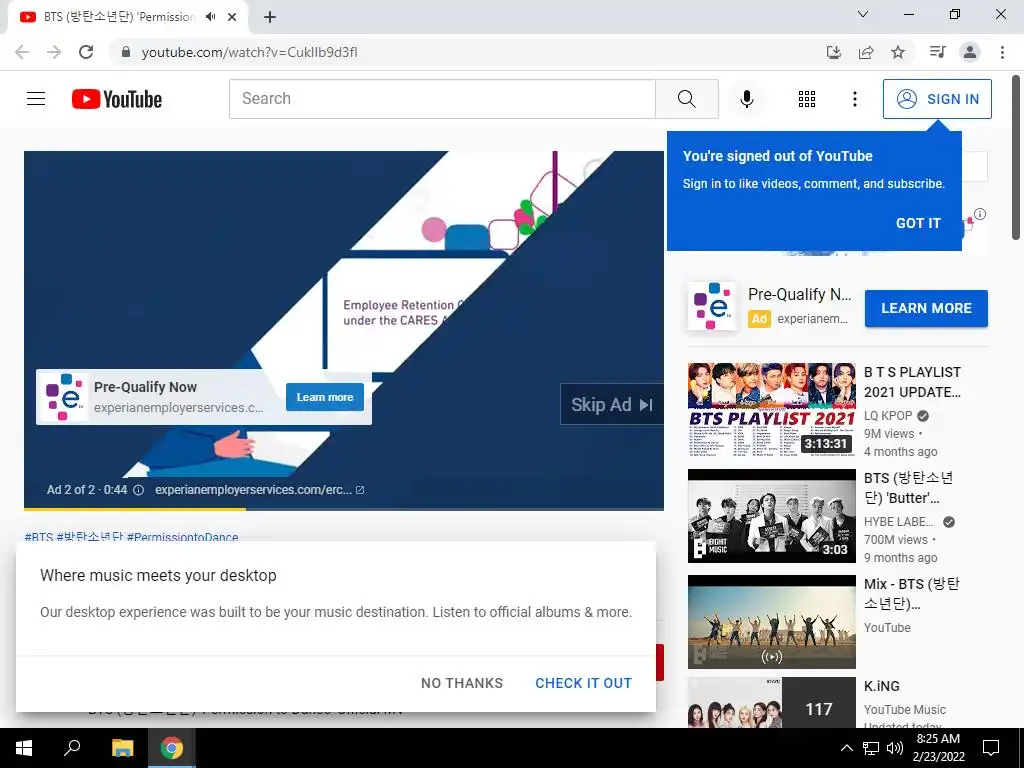Viewport: 1024px width, 768px height.
Task: Open the network status tray icon
Action: (x=871, y=748)
